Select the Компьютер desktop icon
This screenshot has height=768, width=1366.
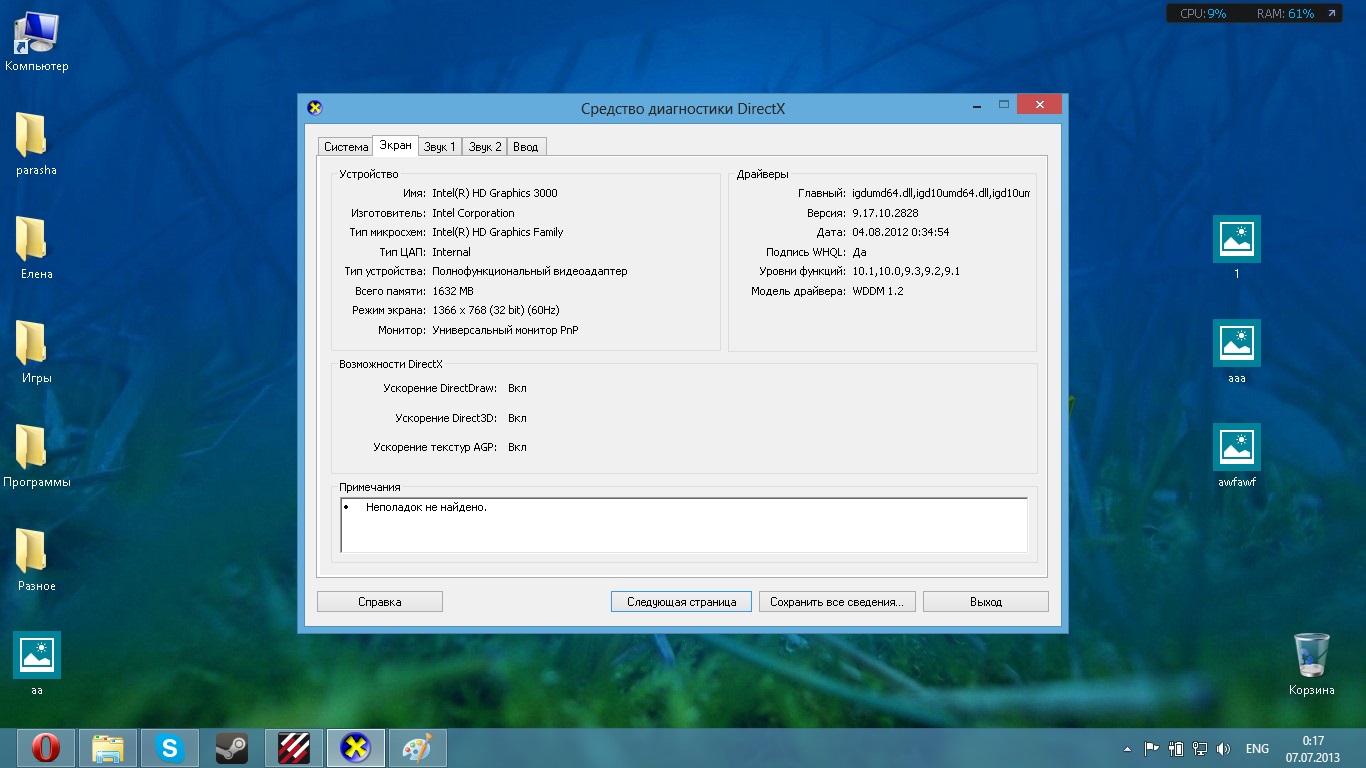[x=36, y=42]
